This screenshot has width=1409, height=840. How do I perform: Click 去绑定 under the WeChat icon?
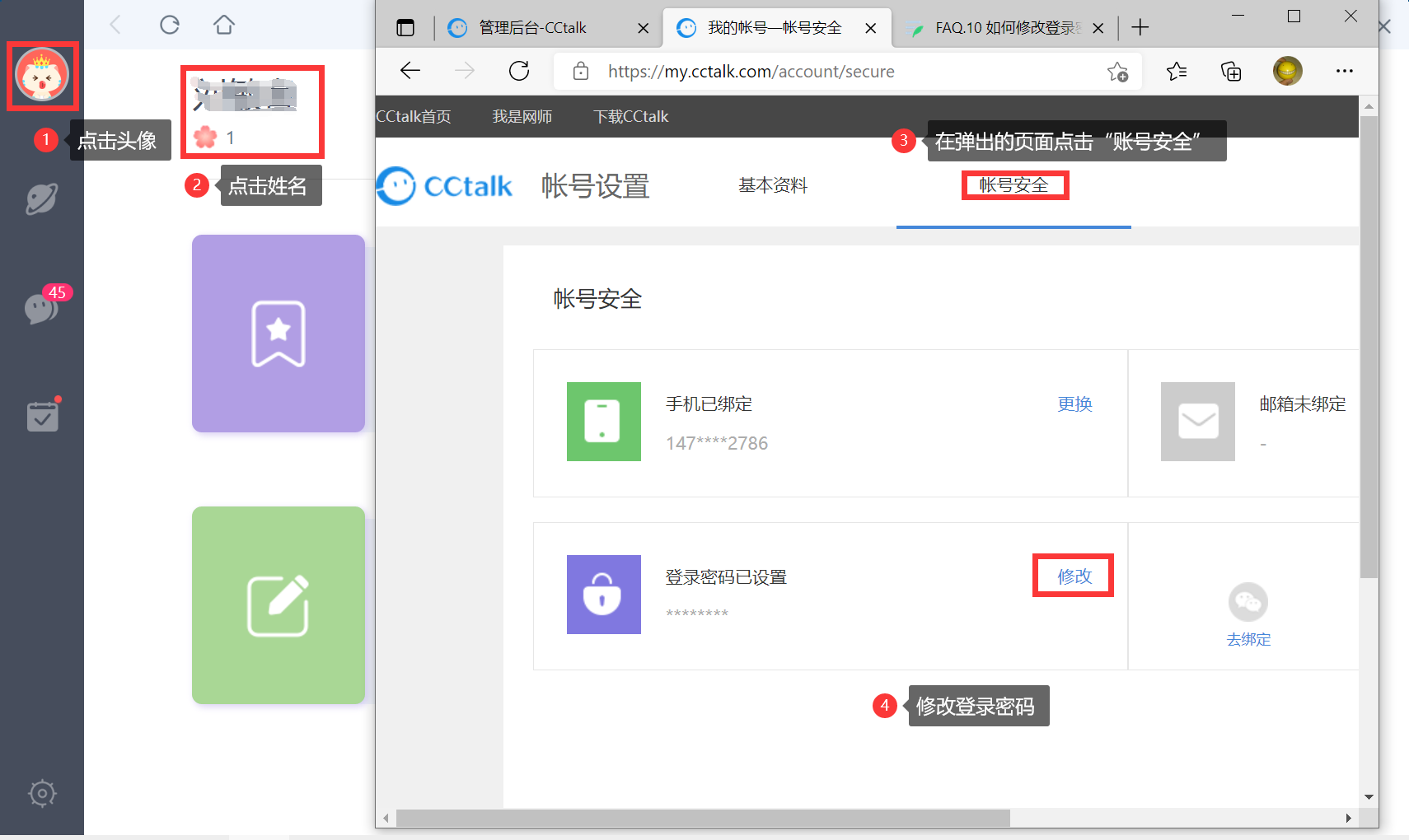click(x=1248, y=639)
